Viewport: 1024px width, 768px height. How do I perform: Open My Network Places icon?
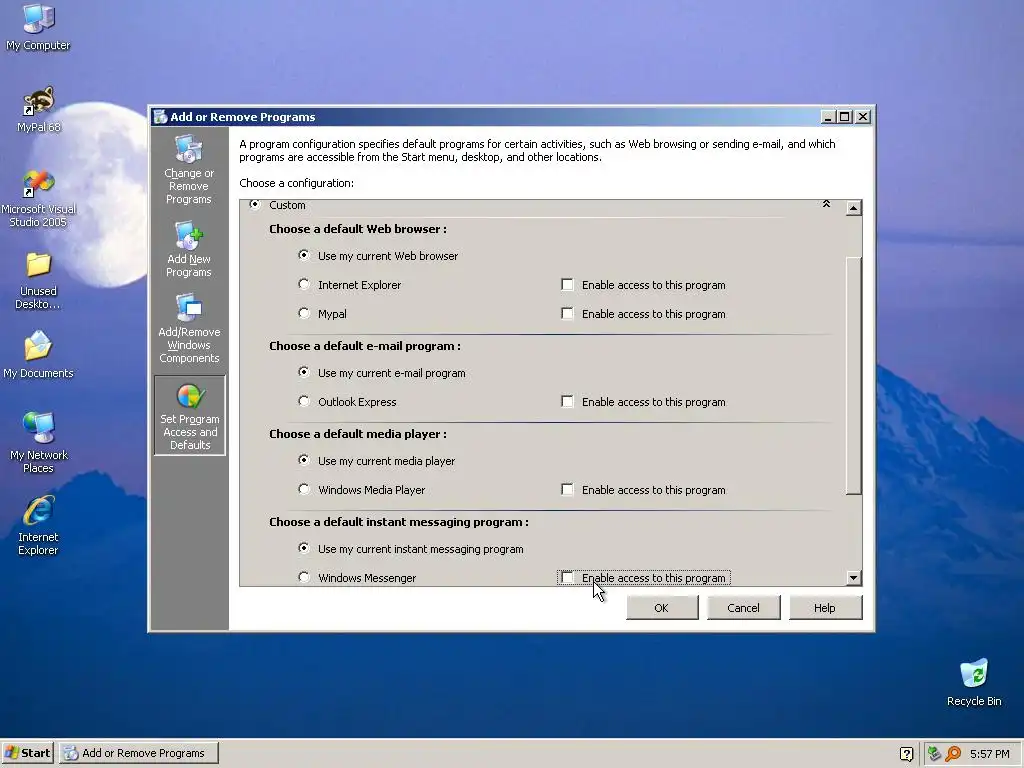point(38,443)
